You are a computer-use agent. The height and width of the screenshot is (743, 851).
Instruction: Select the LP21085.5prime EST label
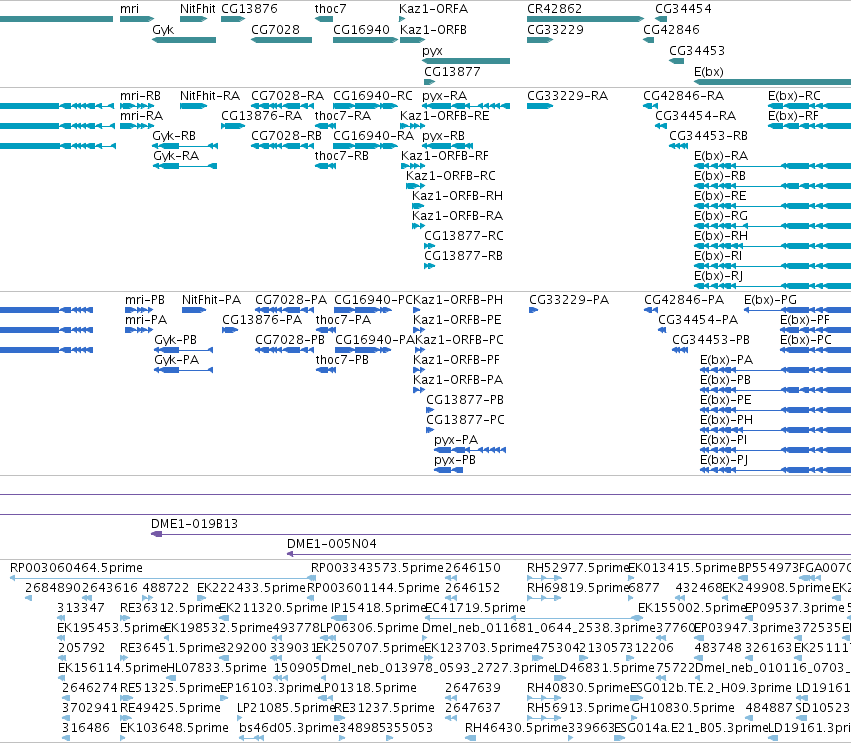point(287,708)
